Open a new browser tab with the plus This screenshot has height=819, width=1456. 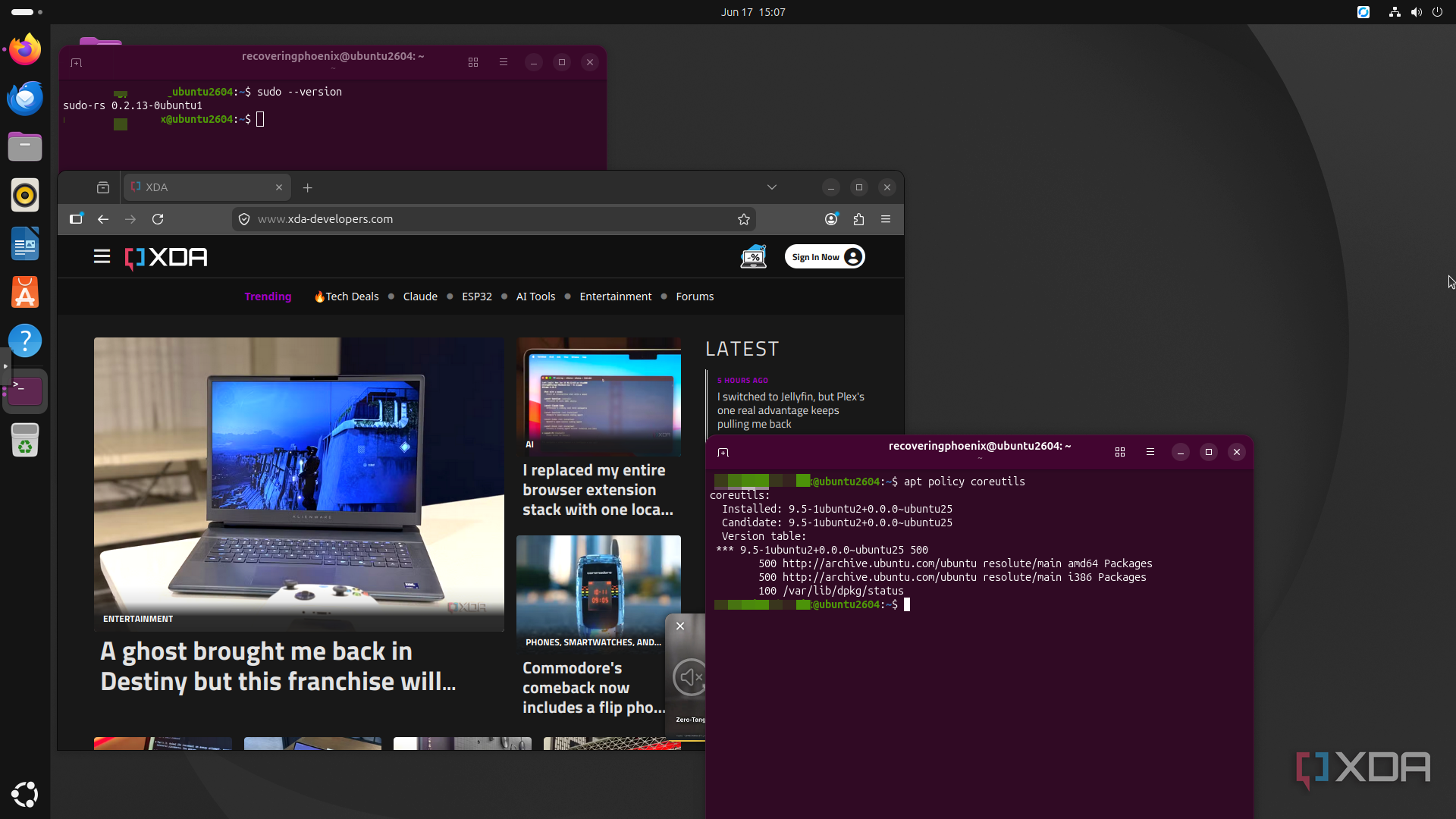click(307, 187)
